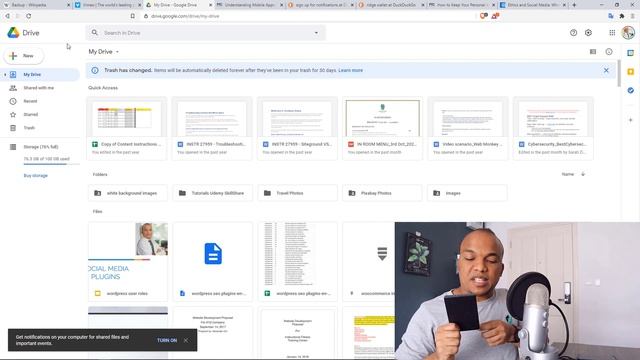This screenshot has width=640, height=360.
Task: Open the wordpress seo plugins document file
Action: (213, 262)
